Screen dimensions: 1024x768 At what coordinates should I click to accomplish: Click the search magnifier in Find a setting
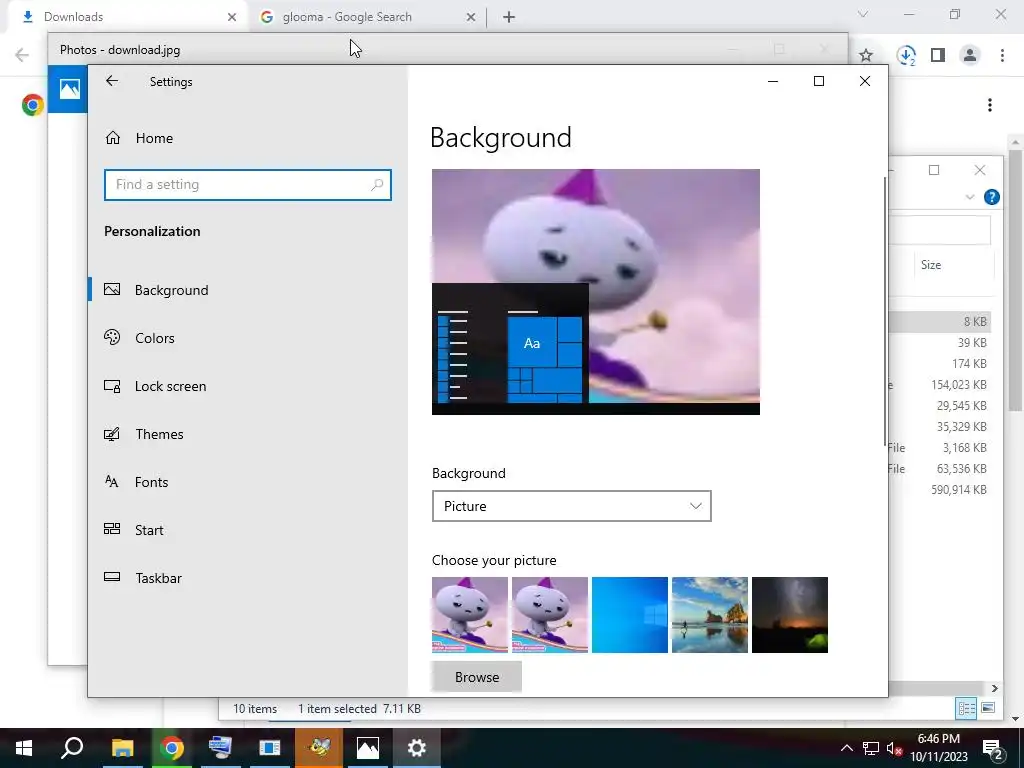click(x=377, y=185)
